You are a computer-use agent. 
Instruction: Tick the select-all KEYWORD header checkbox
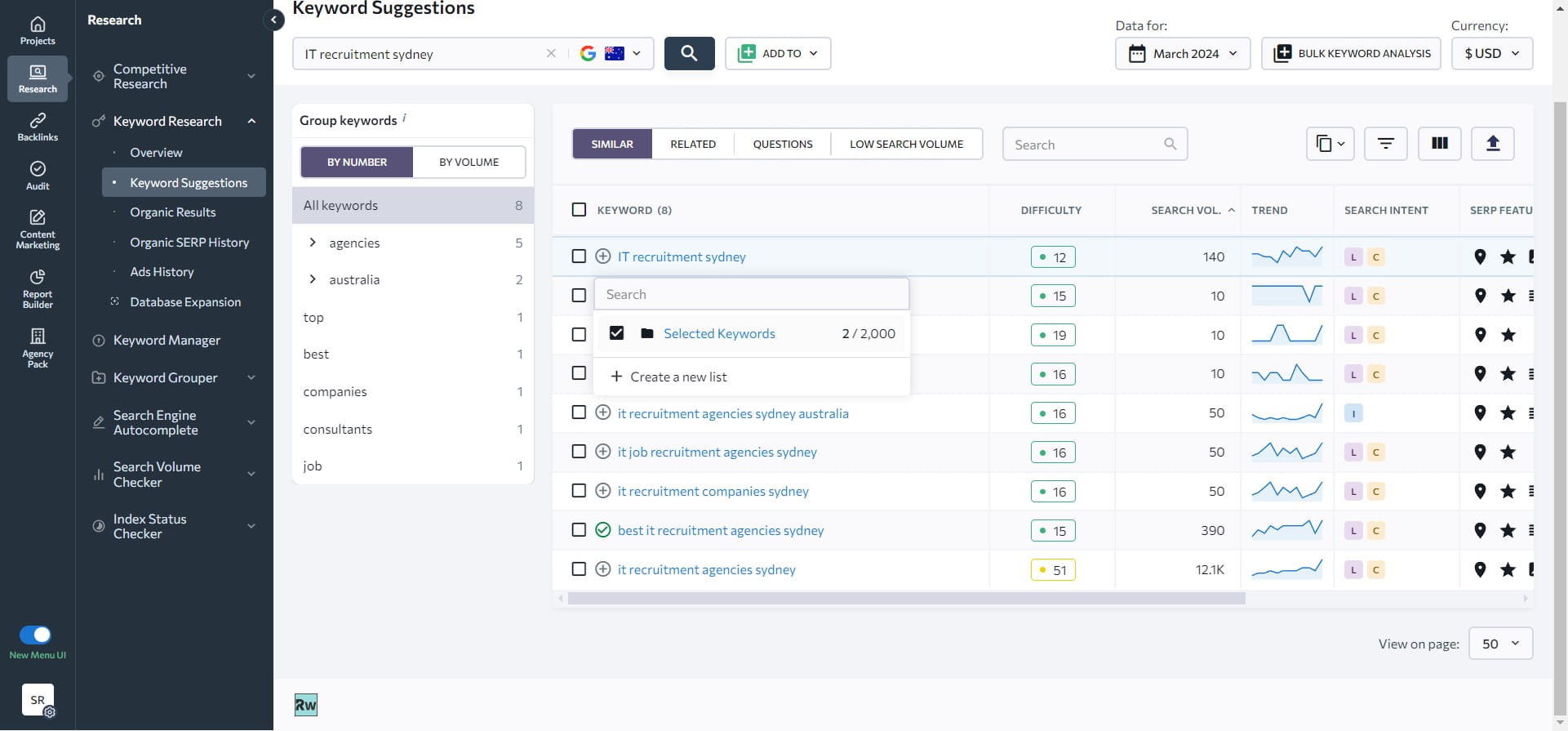[x=579, y=210]
